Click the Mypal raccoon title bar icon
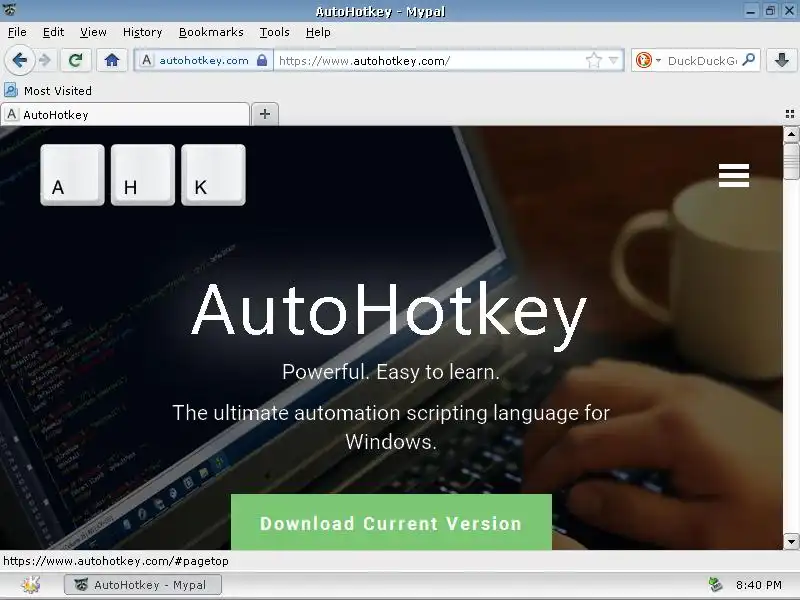The height and width of the screenshot is (600, 800). [x=9, y=10]
